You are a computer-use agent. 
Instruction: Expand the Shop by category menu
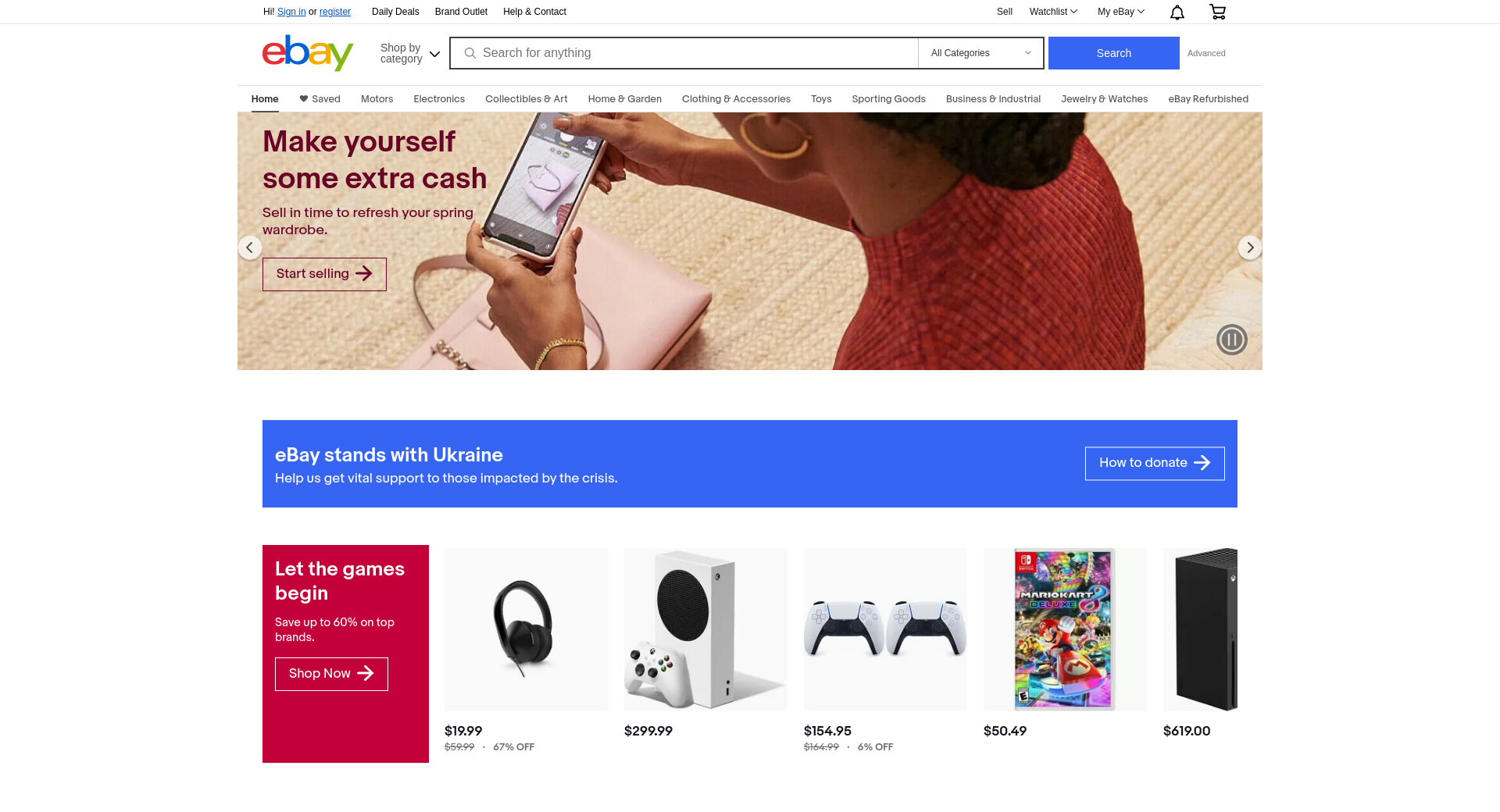point(410,53)
